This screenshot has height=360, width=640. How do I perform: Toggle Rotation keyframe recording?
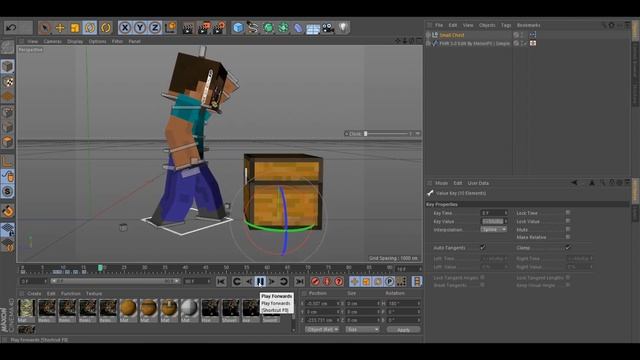(378, 282)
